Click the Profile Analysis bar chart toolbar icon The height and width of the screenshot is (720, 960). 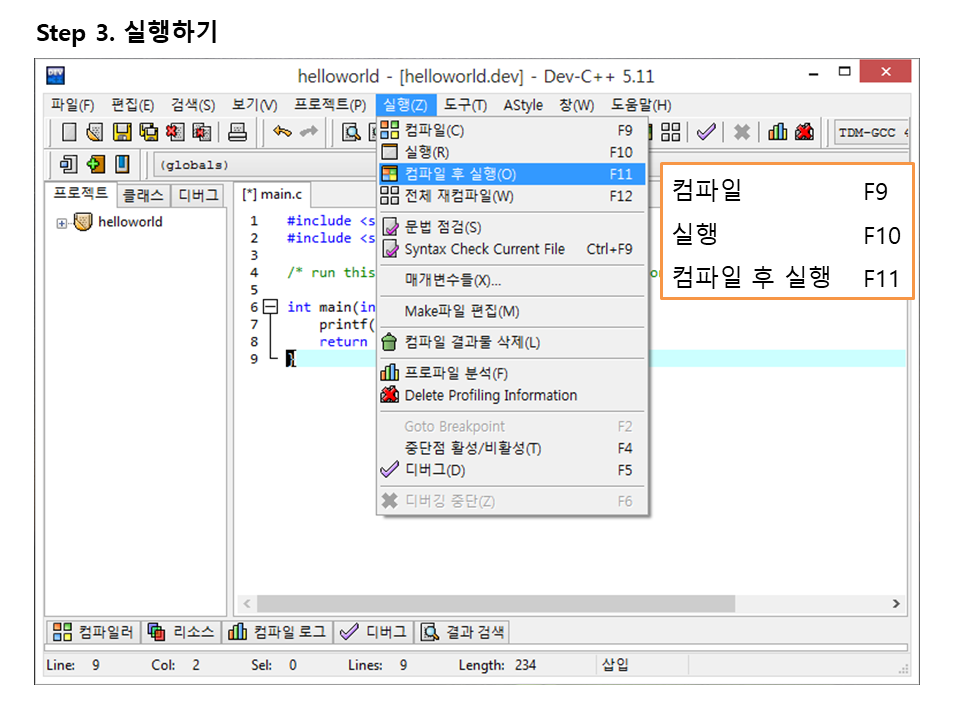[778, 132]
